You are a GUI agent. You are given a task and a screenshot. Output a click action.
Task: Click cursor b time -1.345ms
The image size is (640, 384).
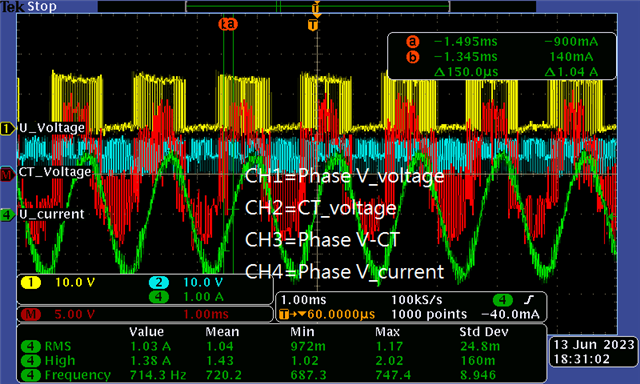click(466, 57)
